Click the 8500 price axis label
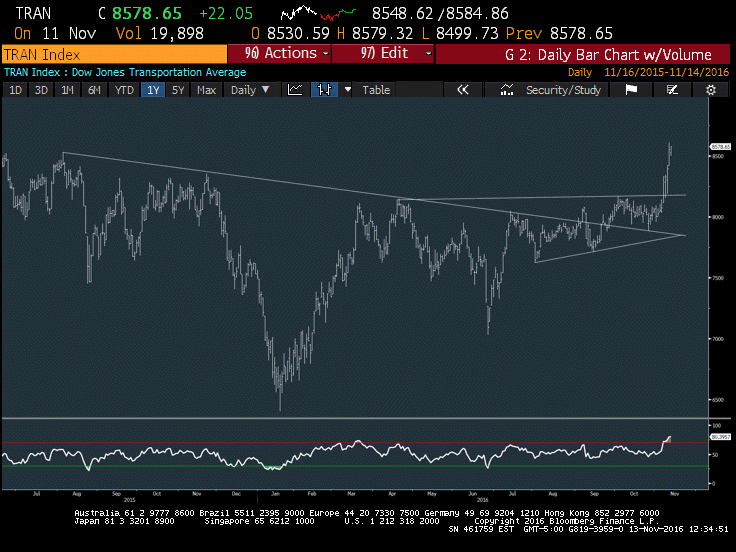Image resolution: width=736 pixels, height=552 pixels. (718, 156)
